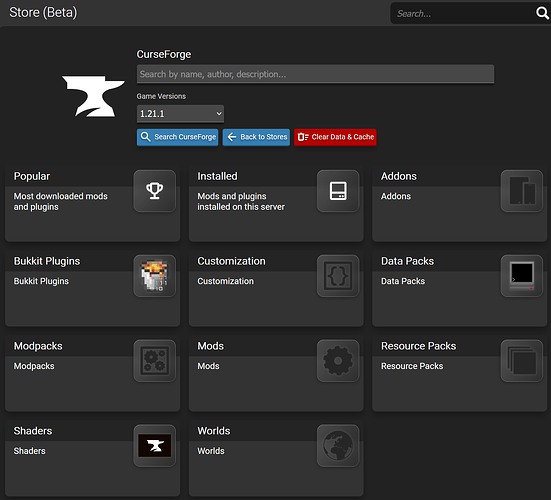The image size is (551, 500).
Task: Click the large CurseForge anvil logo
Action: 93,96
